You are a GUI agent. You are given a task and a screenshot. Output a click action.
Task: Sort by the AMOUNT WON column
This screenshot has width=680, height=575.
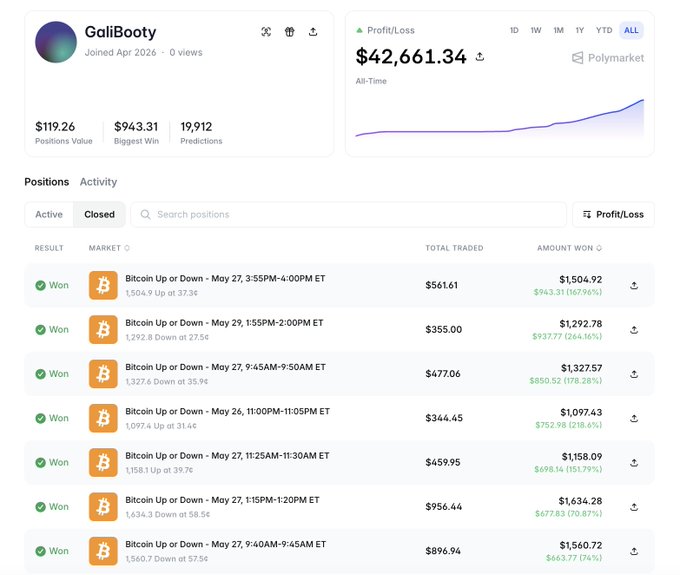[569, 248]
